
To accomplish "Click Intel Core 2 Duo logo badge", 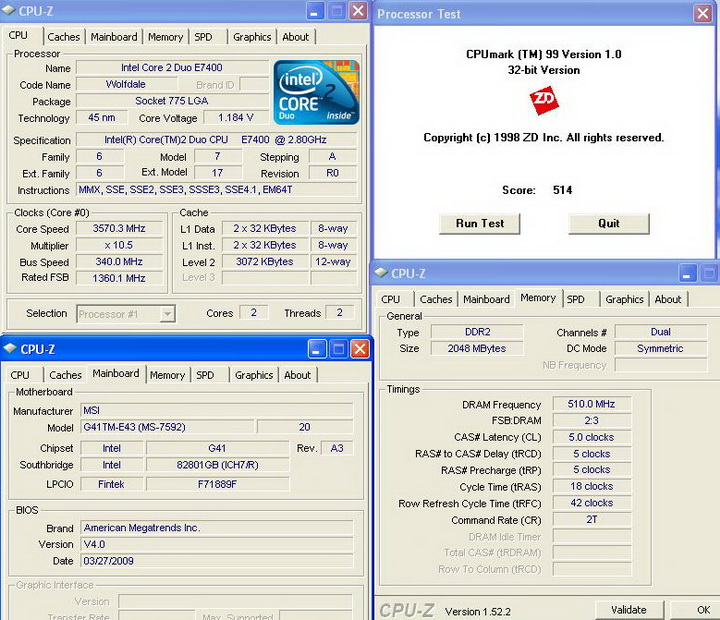I will pos(316,92).
